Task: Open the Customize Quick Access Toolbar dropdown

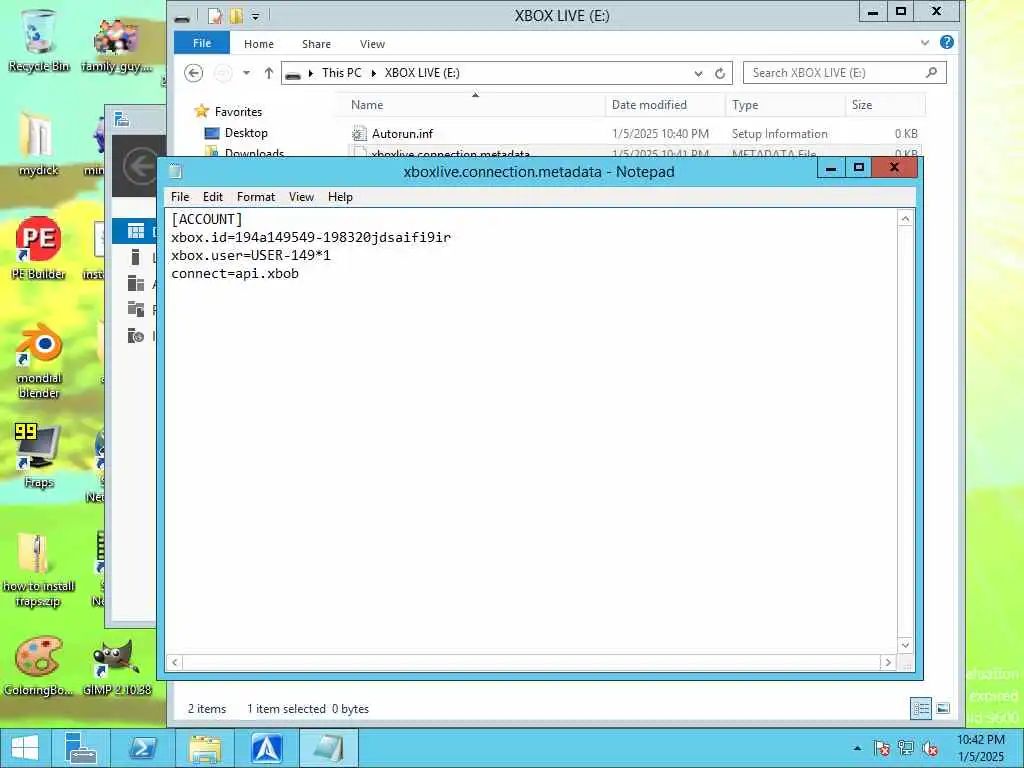Action: (x=255, y=16)
